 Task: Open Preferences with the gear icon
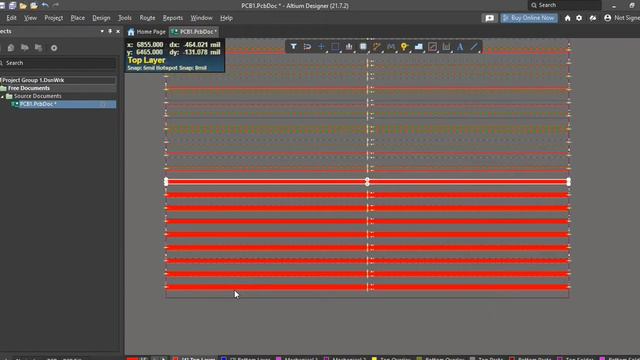(579, 18)
